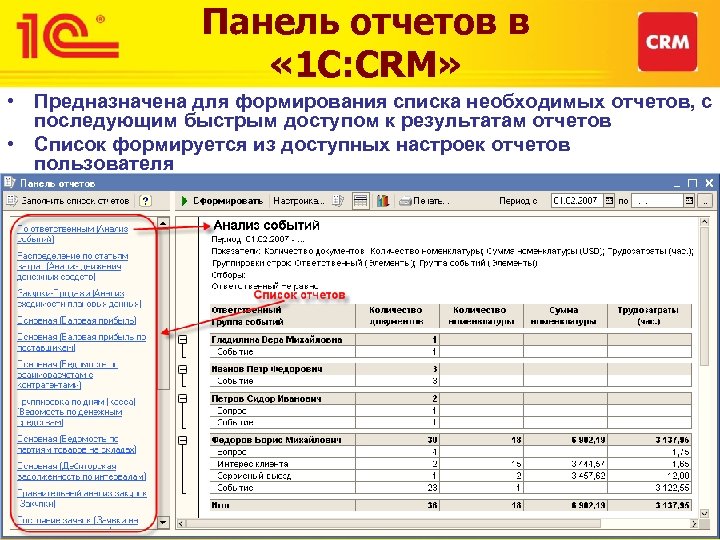Select cell Федоров Борис Михайлович
The image size is (720, 540).
[282, 440]
